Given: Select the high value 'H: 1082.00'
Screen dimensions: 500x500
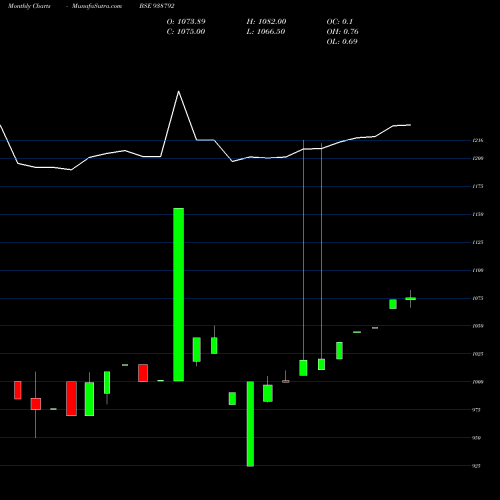Looking at the screenshot, I should [x=266, y=21].
